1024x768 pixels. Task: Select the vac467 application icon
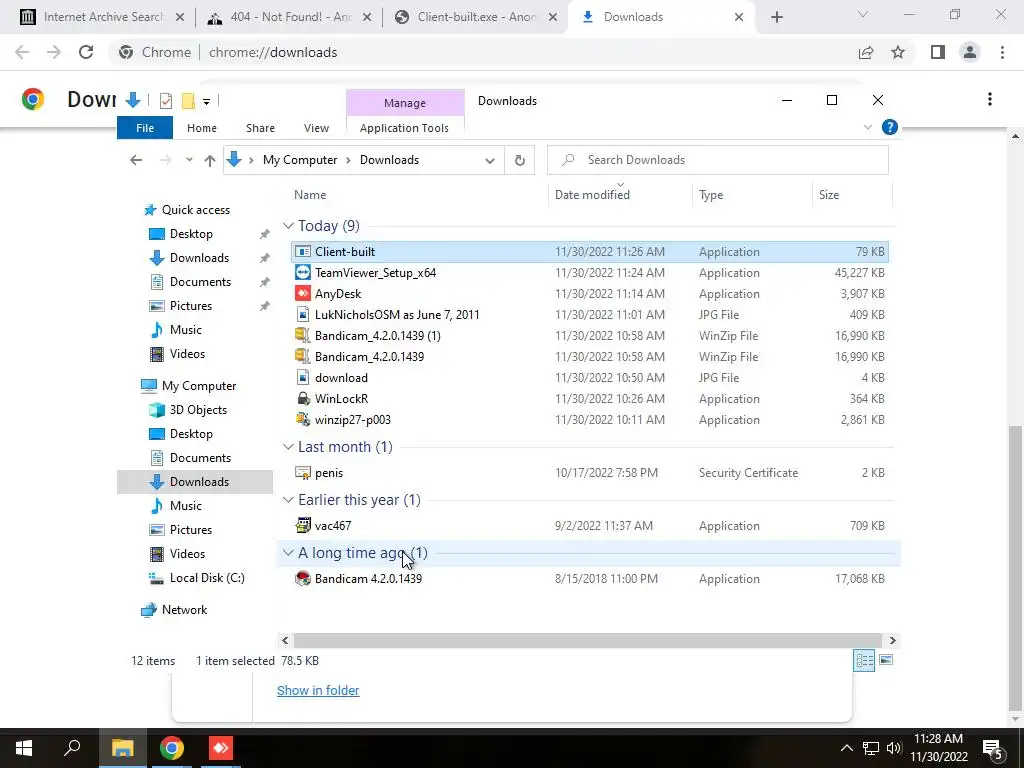tap(302, 525)
